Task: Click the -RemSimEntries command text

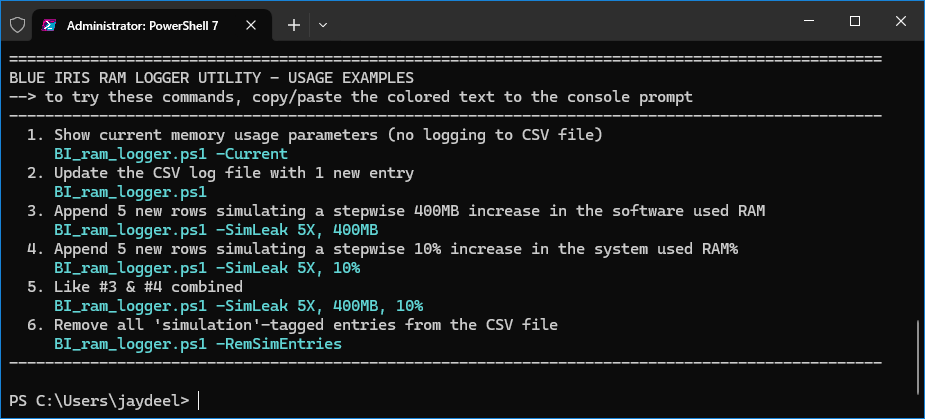Action: click(x=198, y=343)
